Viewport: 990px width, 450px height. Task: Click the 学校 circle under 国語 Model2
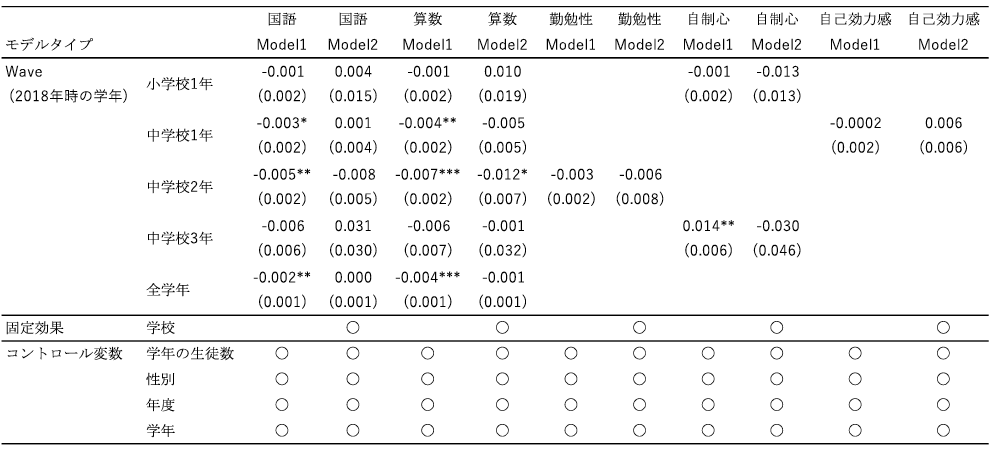click(x=352, y=327)
